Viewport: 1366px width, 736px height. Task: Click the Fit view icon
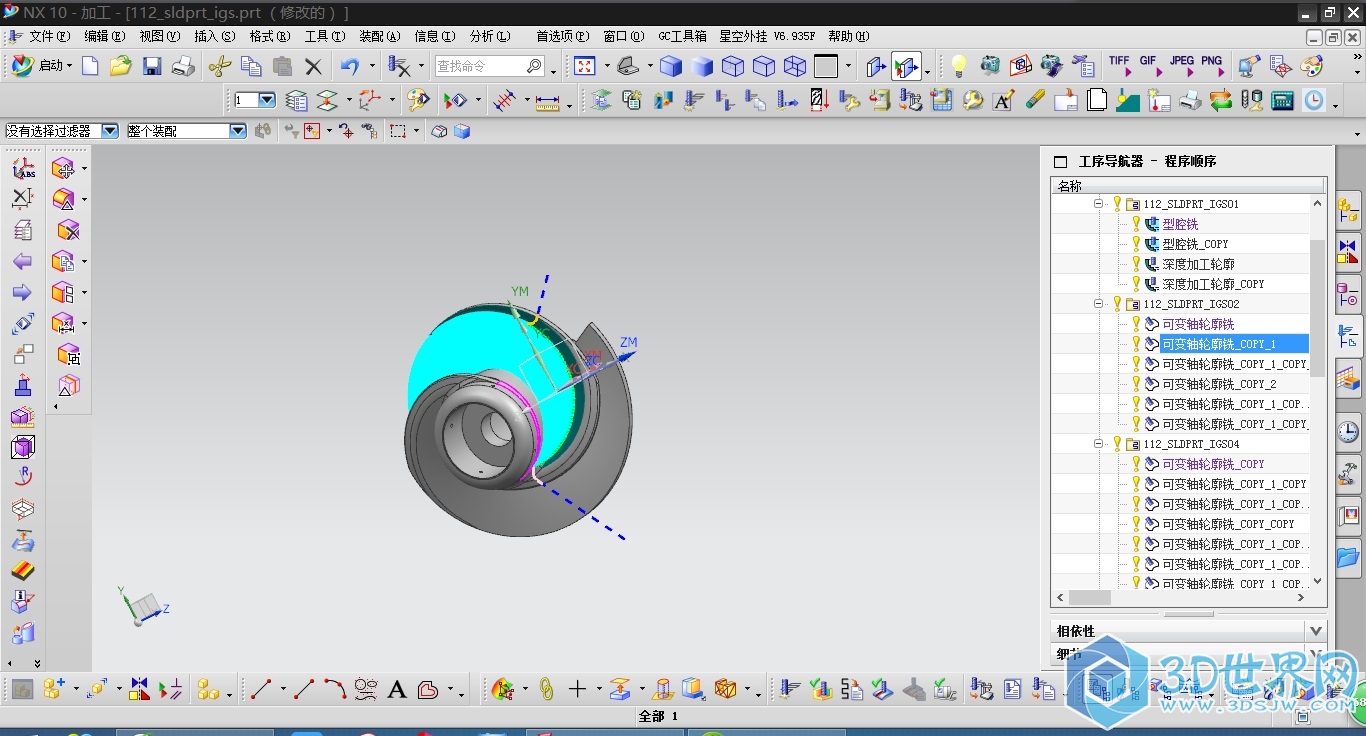point(585,66)
